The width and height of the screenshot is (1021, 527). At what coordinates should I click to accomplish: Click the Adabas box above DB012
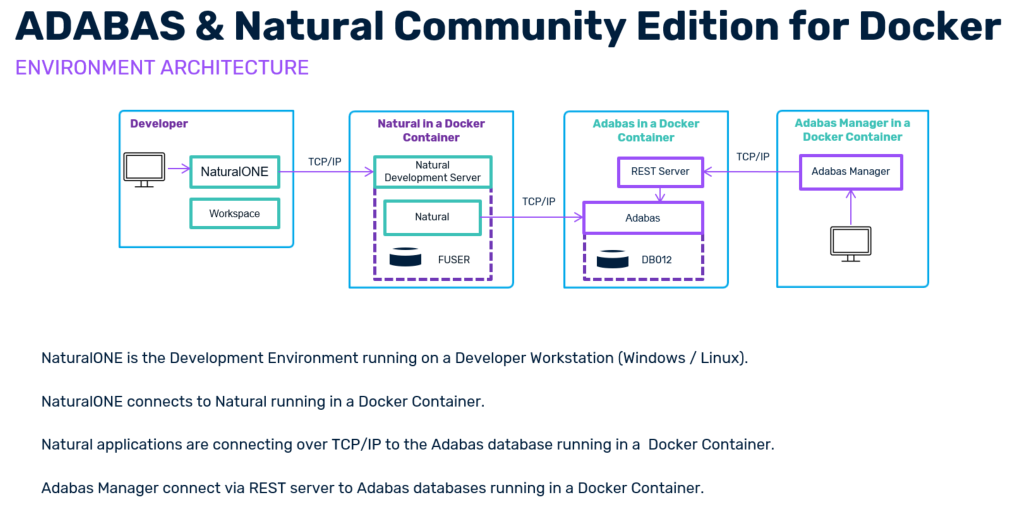tap(644, 217)
